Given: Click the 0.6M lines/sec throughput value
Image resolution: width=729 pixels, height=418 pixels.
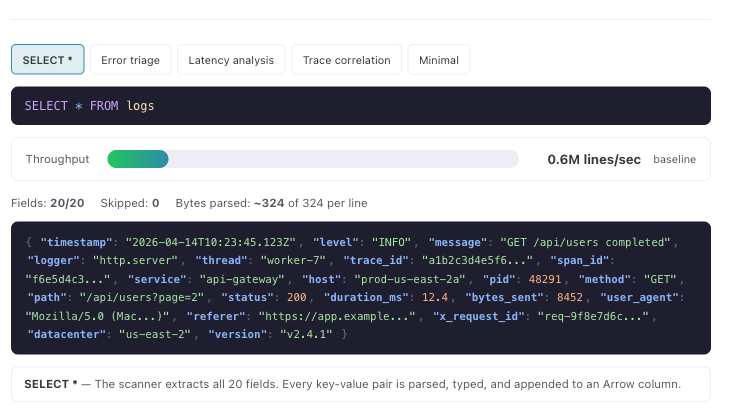Looking at the screenshot, I should [593, 159].
